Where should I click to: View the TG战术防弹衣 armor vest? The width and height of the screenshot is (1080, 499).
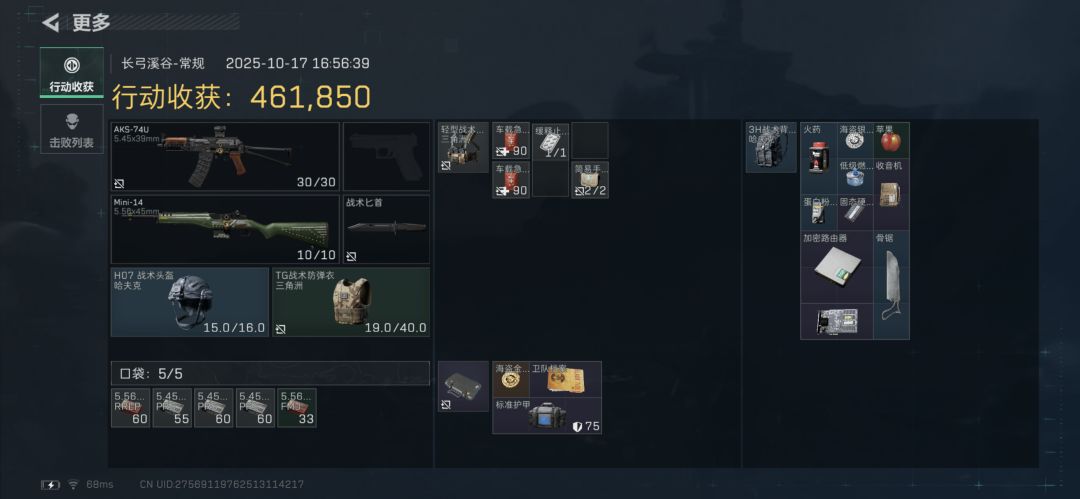click(351, 302)
